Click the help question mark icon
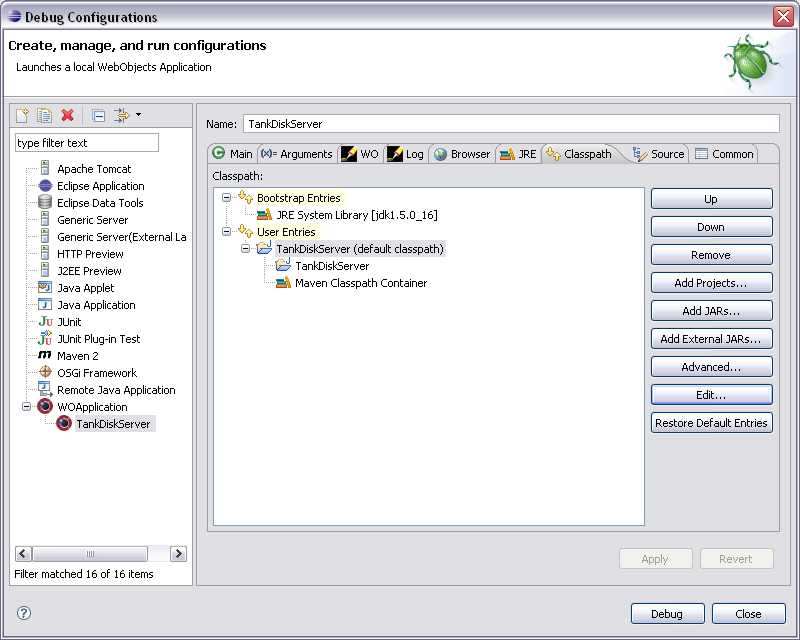800x640 pixels. [24, 613]
